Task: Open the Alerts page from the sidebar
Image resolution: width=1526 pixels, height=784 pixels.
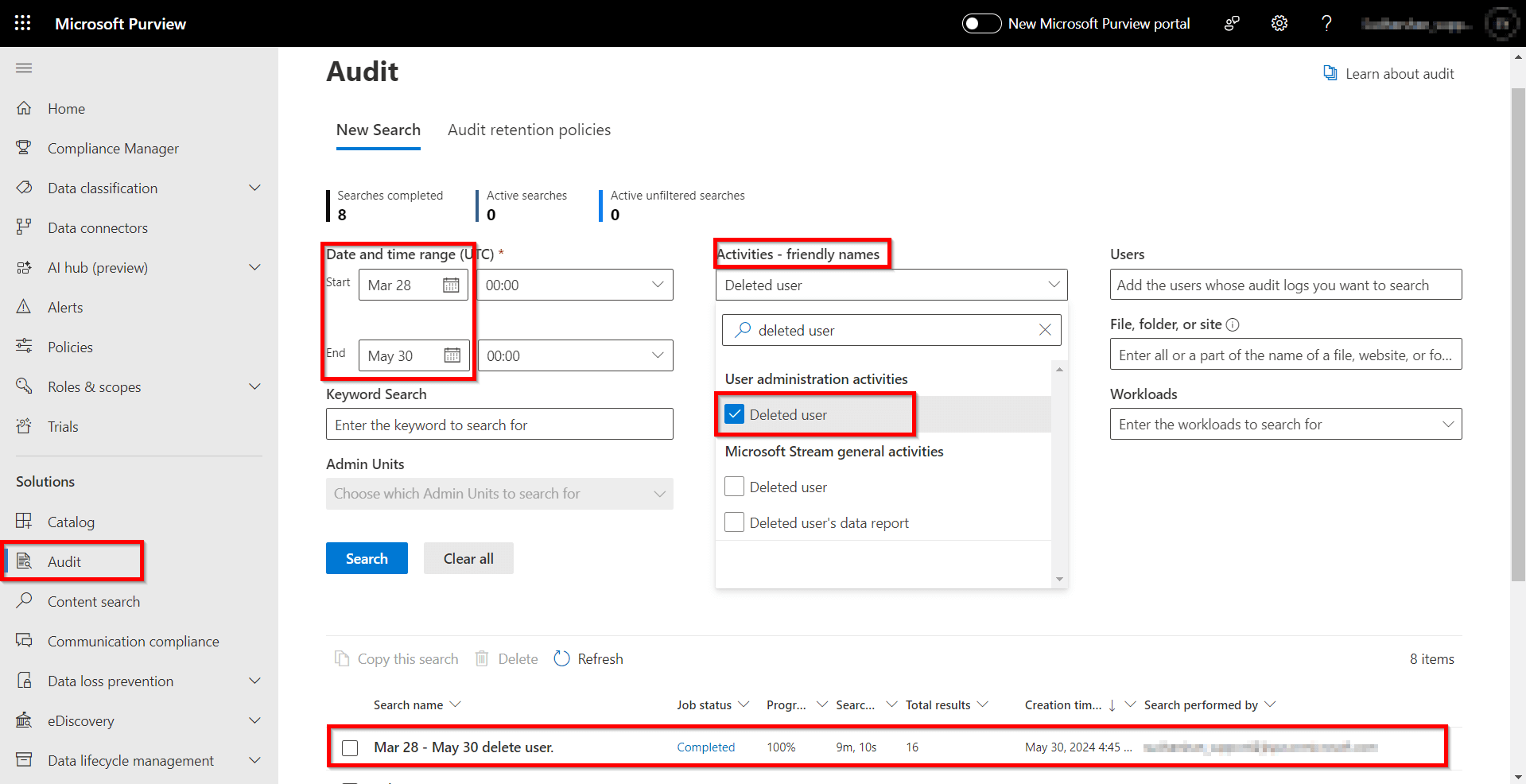Action: (65, 307)
